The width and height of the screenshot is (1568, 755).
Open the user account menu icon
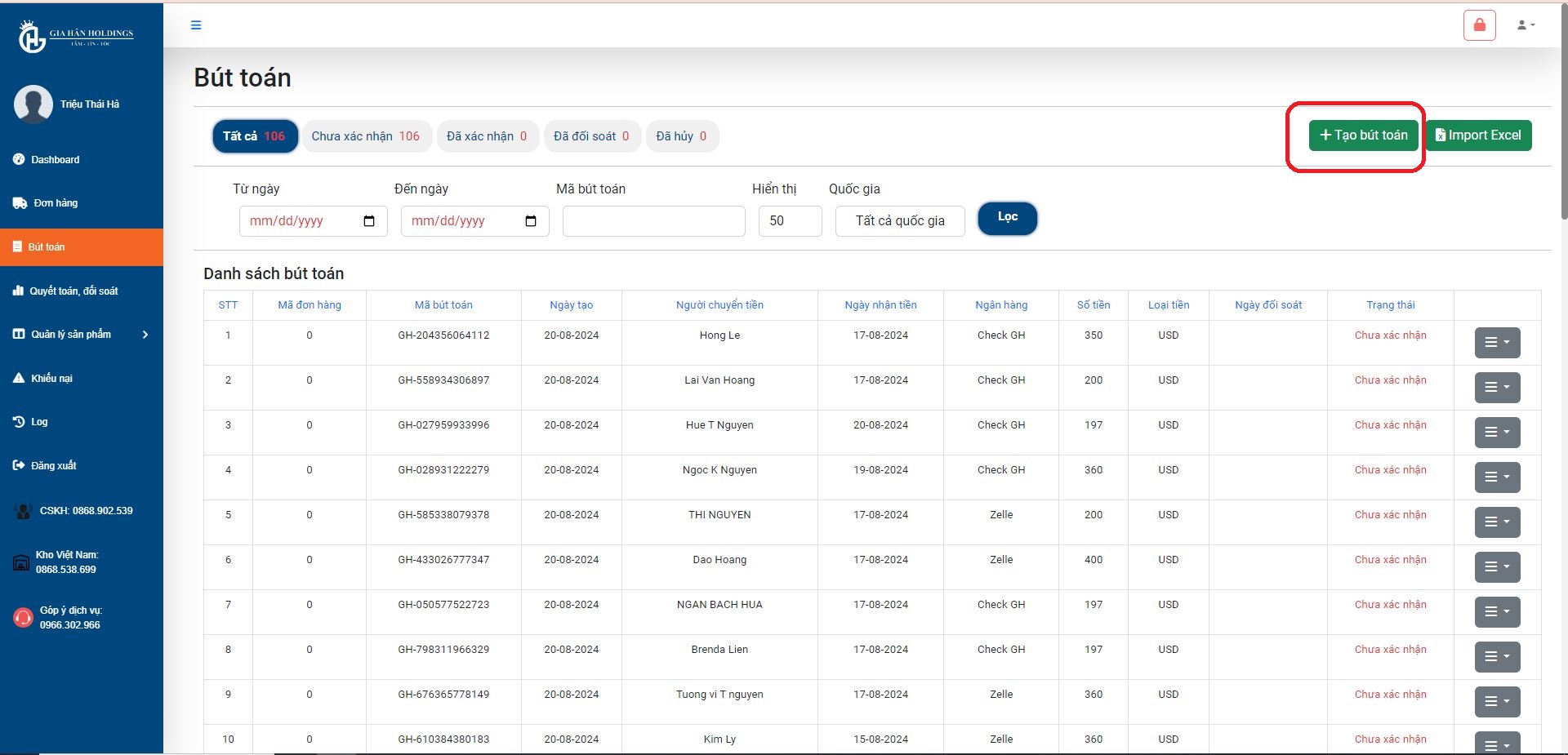pyautogui.click(x=1526, y=25)
